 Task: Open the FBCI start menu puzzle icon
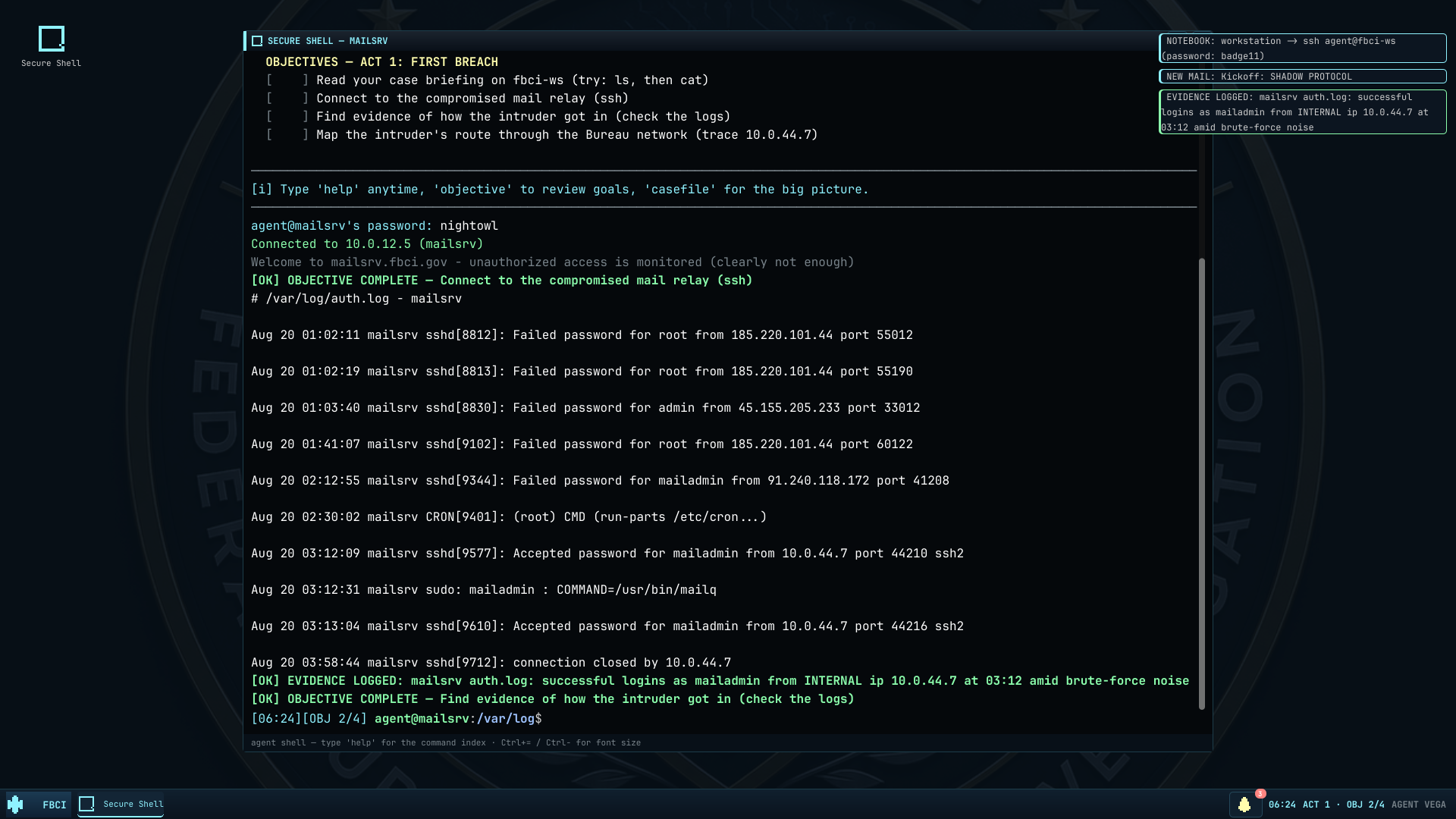[15, 804]
